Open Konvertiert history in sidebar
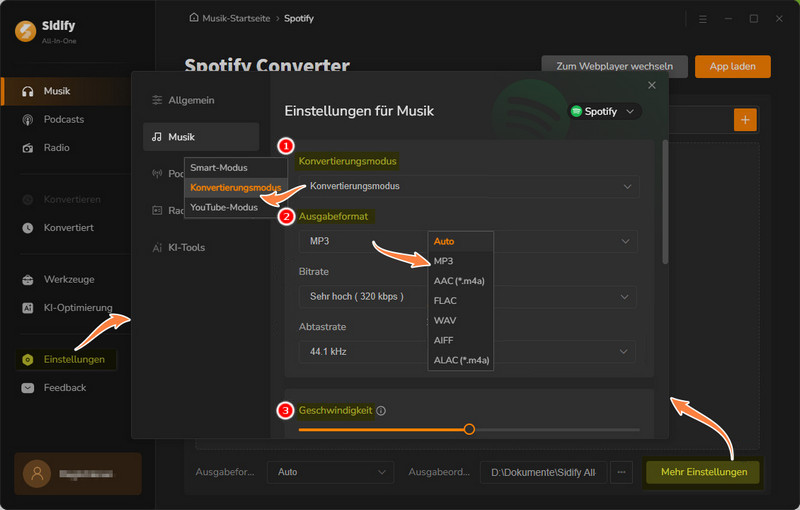This screenshot has width=800, height=510. (x=66, y=228)
